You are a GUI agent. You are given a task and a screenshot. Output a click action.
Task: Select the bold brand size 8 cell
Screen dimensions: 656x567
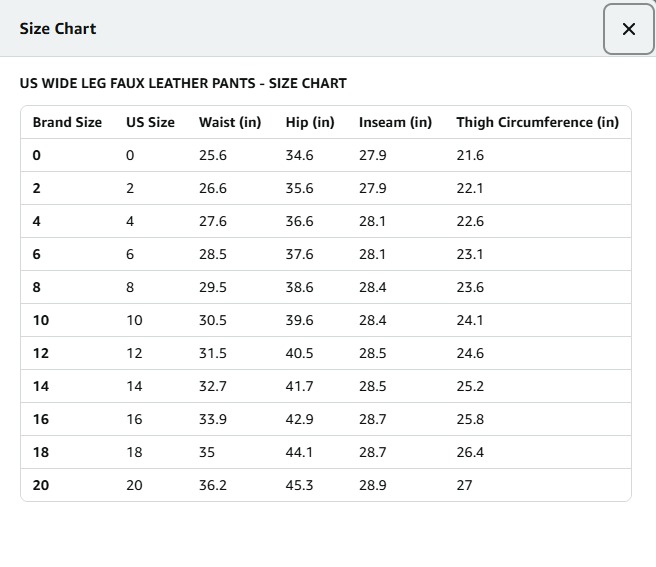37,287
